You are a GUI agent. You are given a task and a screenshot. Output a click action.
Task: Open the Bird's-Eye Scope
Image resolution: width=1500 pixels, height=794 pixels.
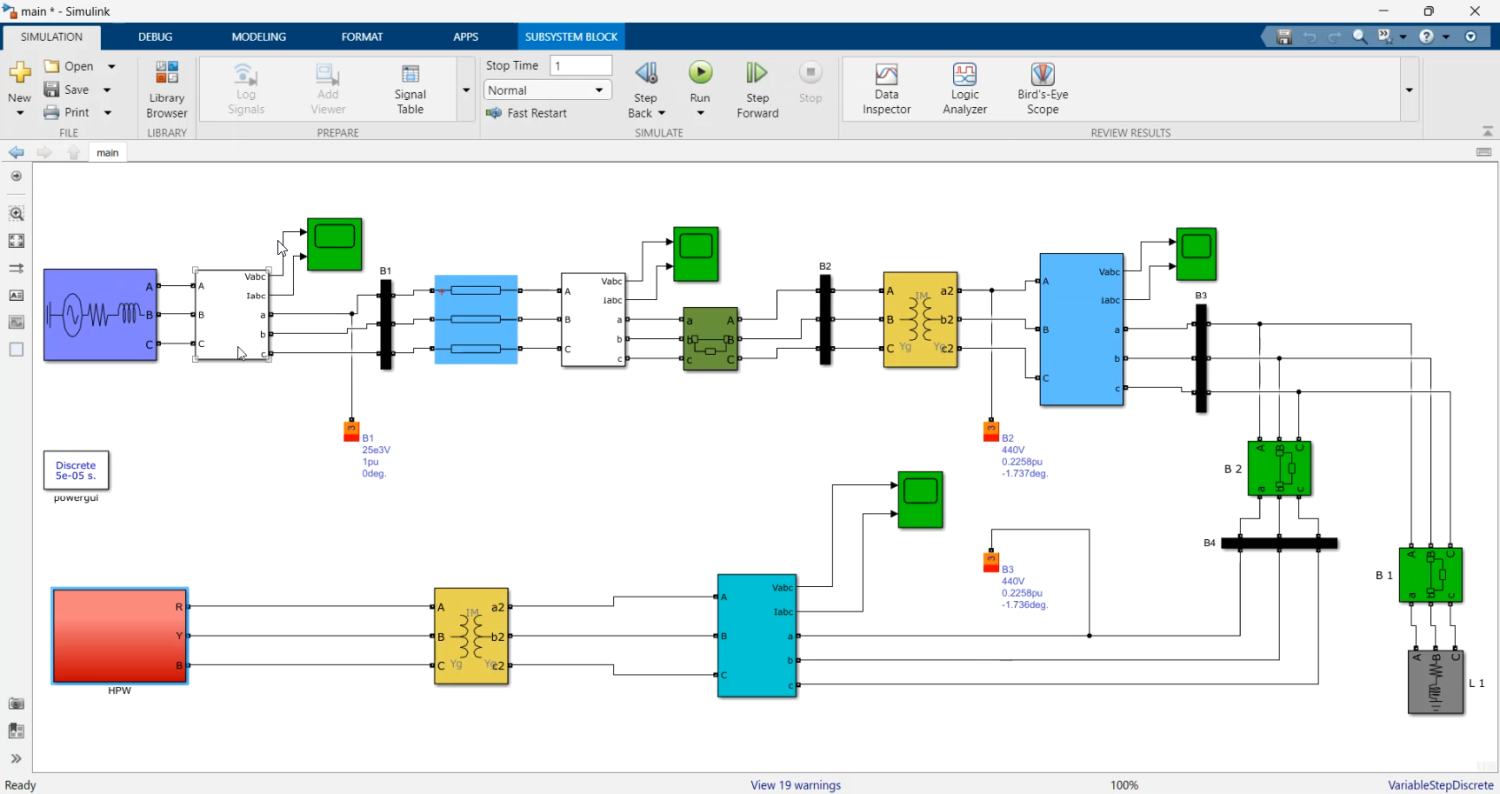1042,89
